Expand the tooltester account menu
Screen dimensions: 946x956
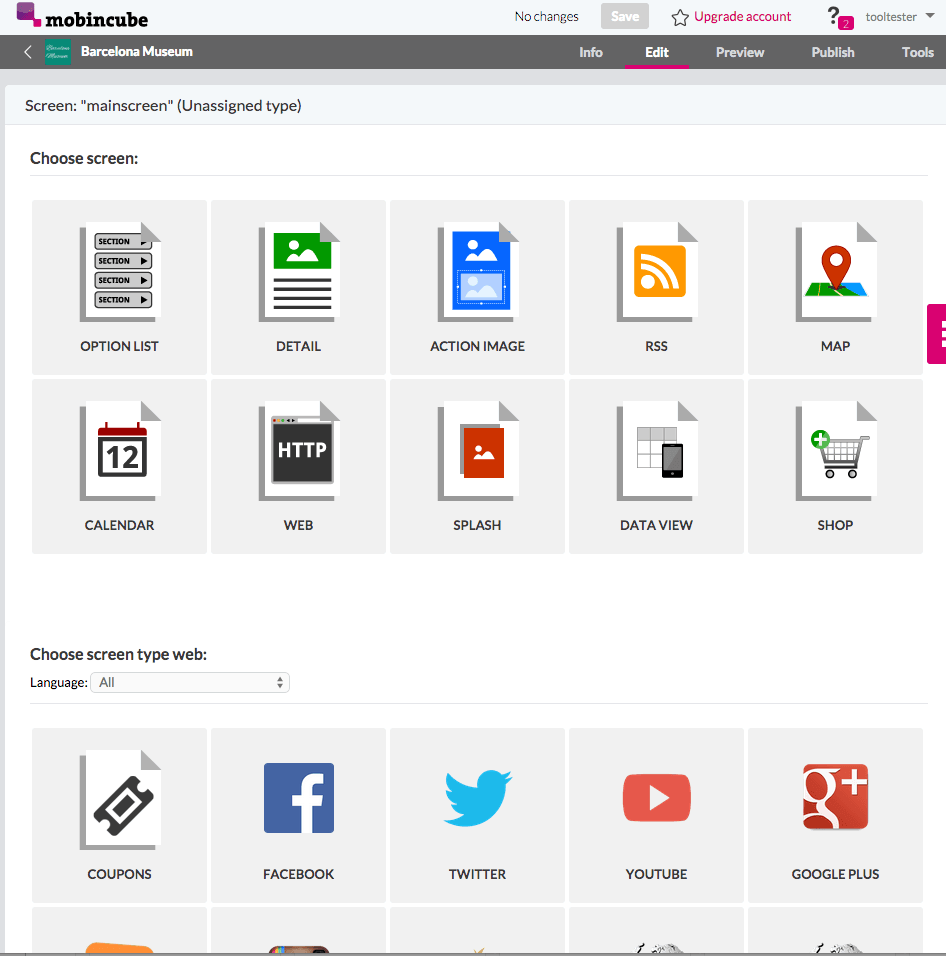tap(900, 16)
